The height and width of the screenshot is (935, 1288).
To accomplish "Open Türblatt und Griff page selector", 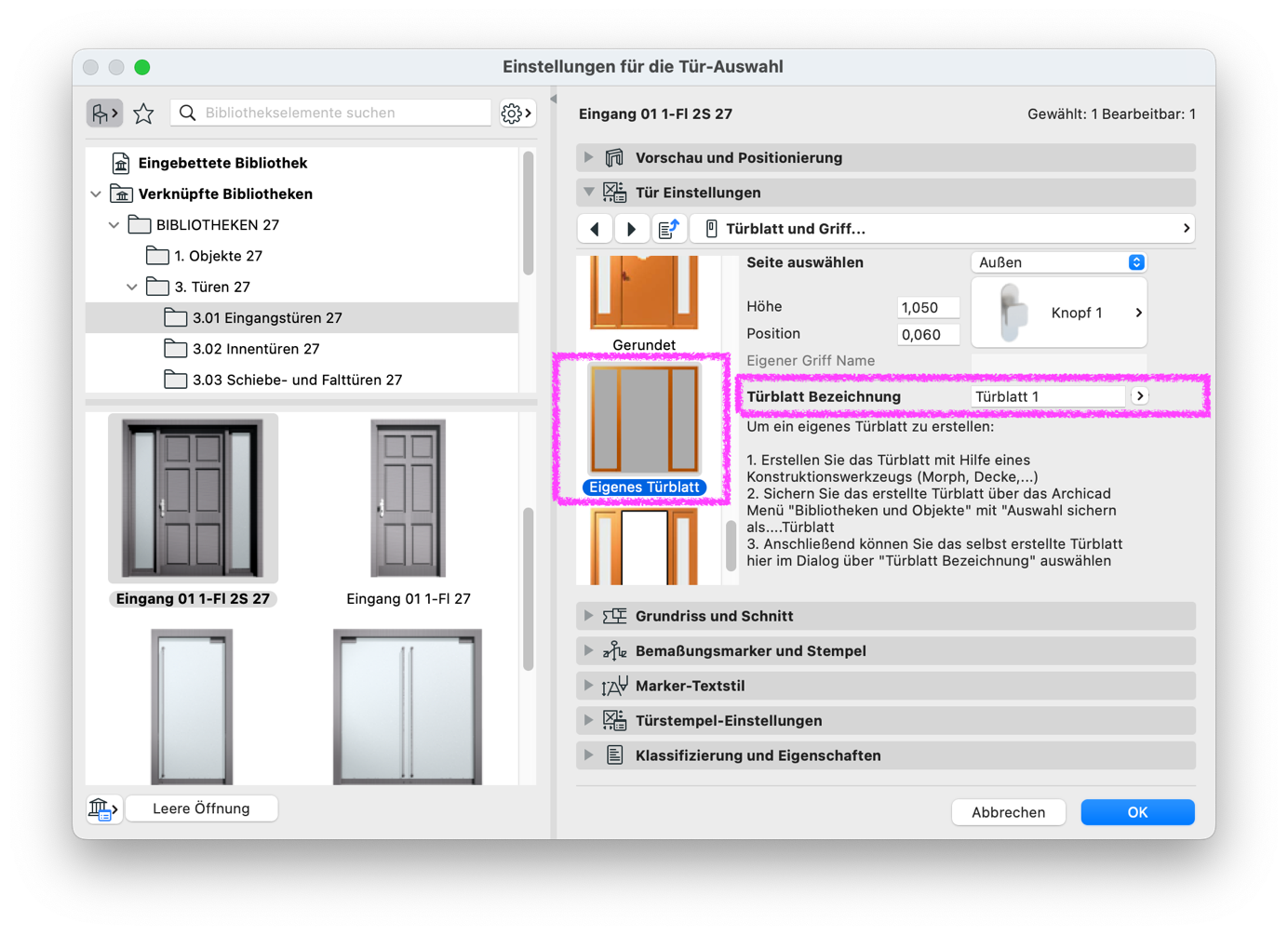I will [943, 229].
